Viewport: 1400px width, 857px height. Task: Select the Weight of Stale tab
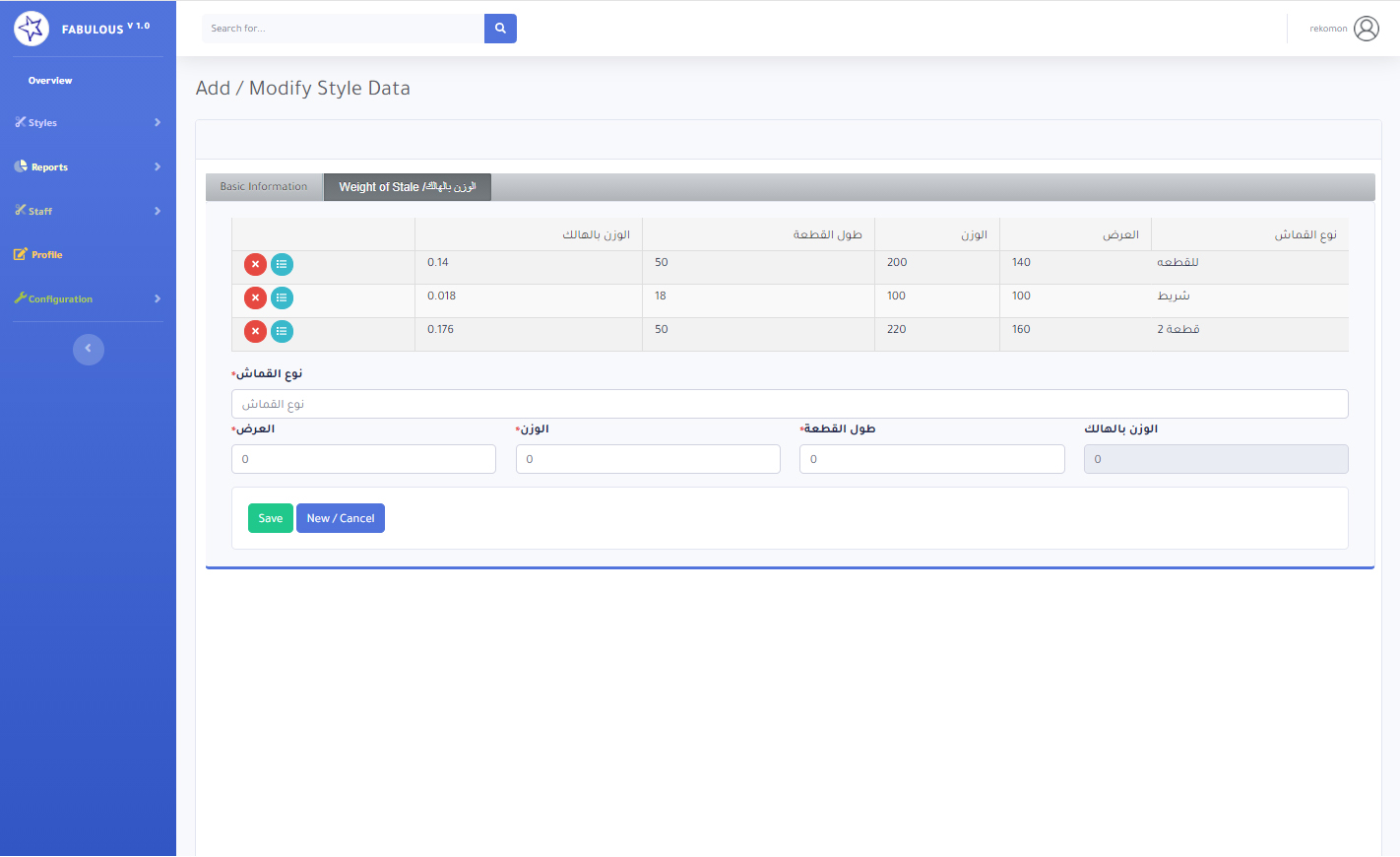pyautogui.click(x=407, y=187)
